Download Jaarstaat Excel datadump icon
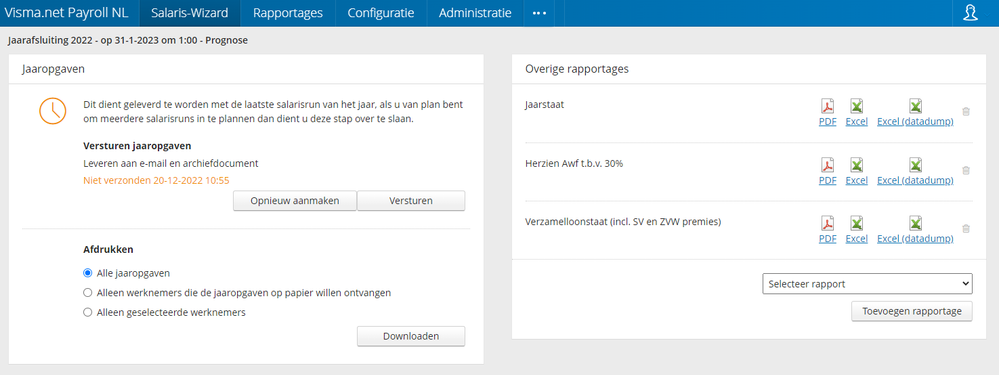This screenshot has height=375, width=999. click(916, 106)
